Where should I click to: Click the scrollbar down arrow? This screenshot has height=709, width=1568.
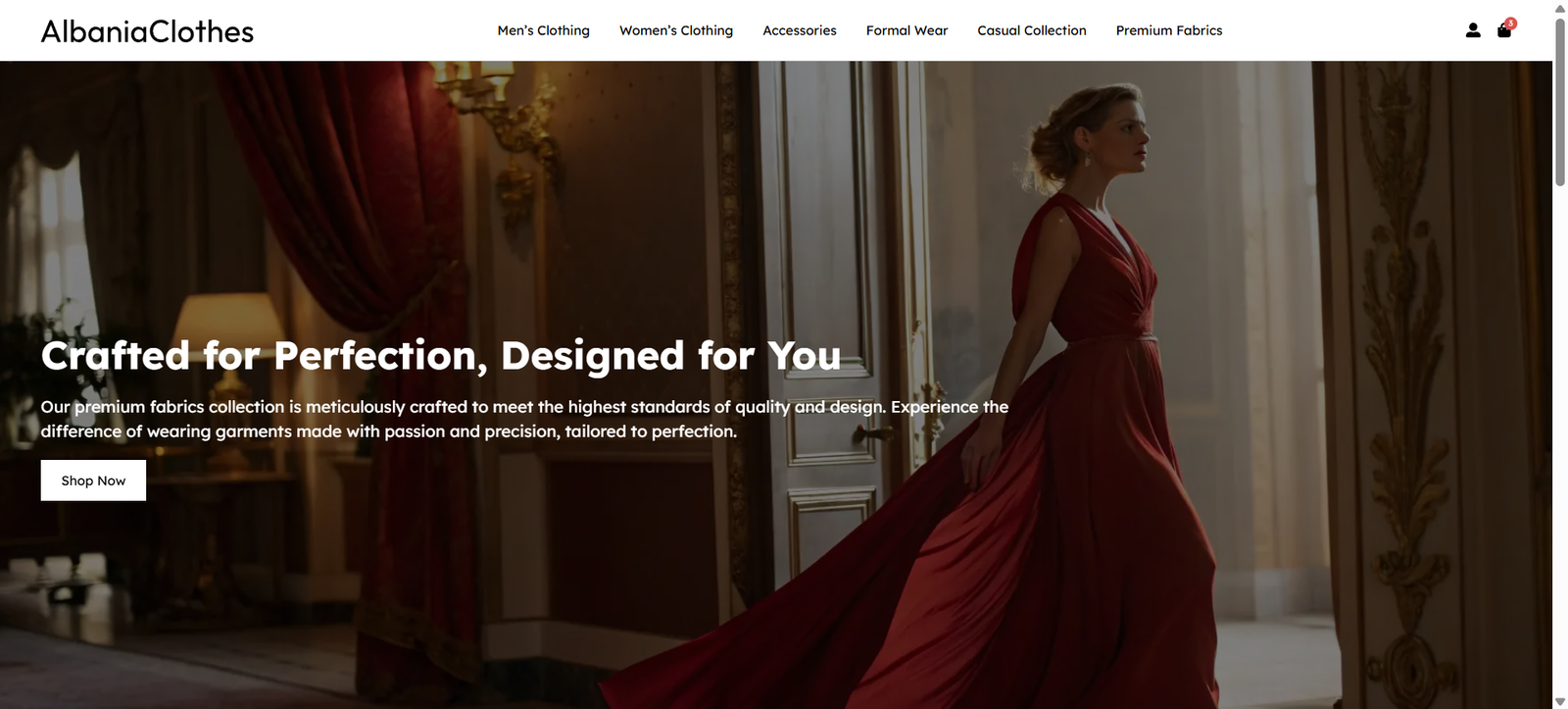1560,701
